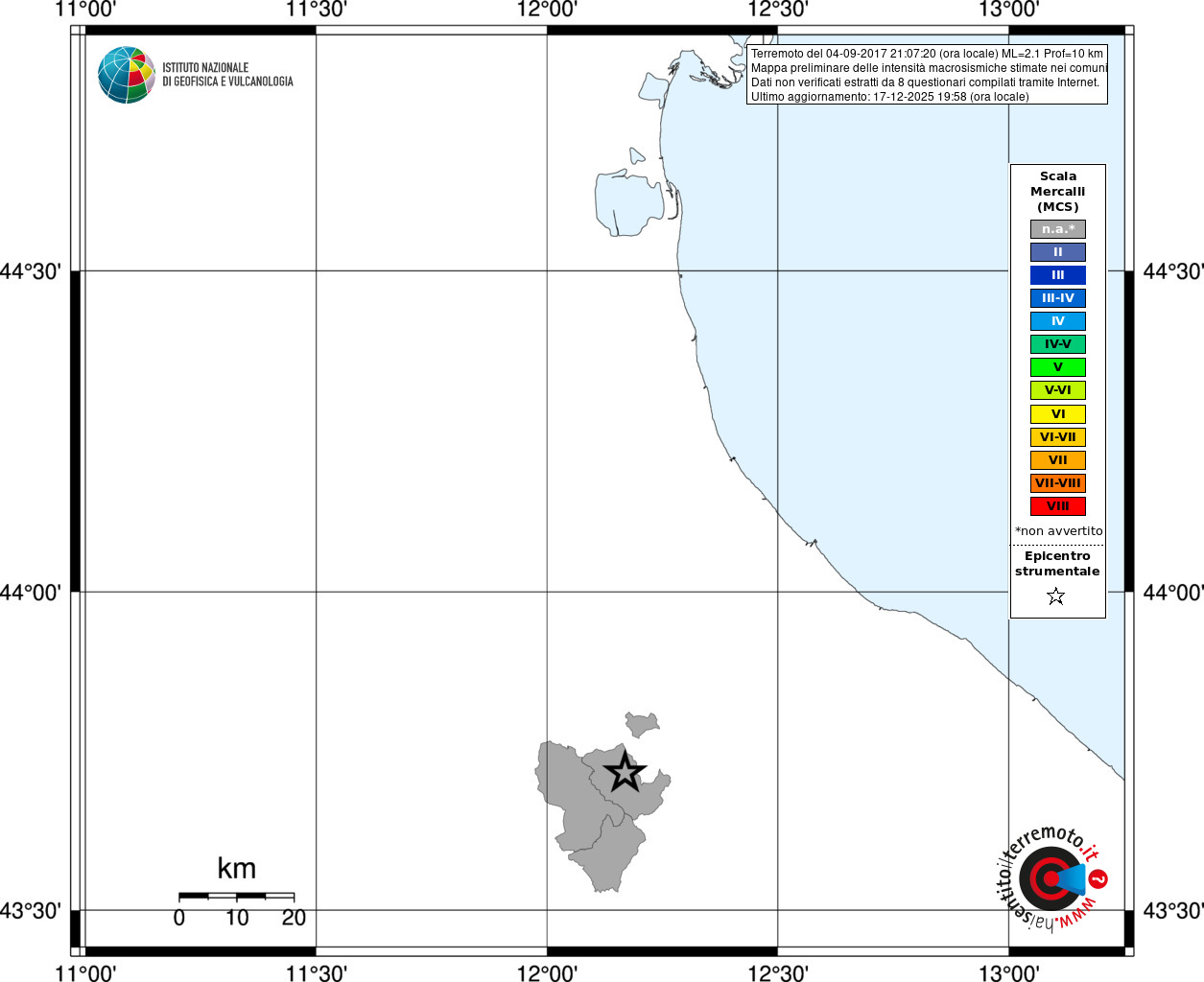Click 'Istituto Nazionale di Geofisica e Vulcanologia' text
This screenshot has width=1204, height=982.
[x=227, y=75]
